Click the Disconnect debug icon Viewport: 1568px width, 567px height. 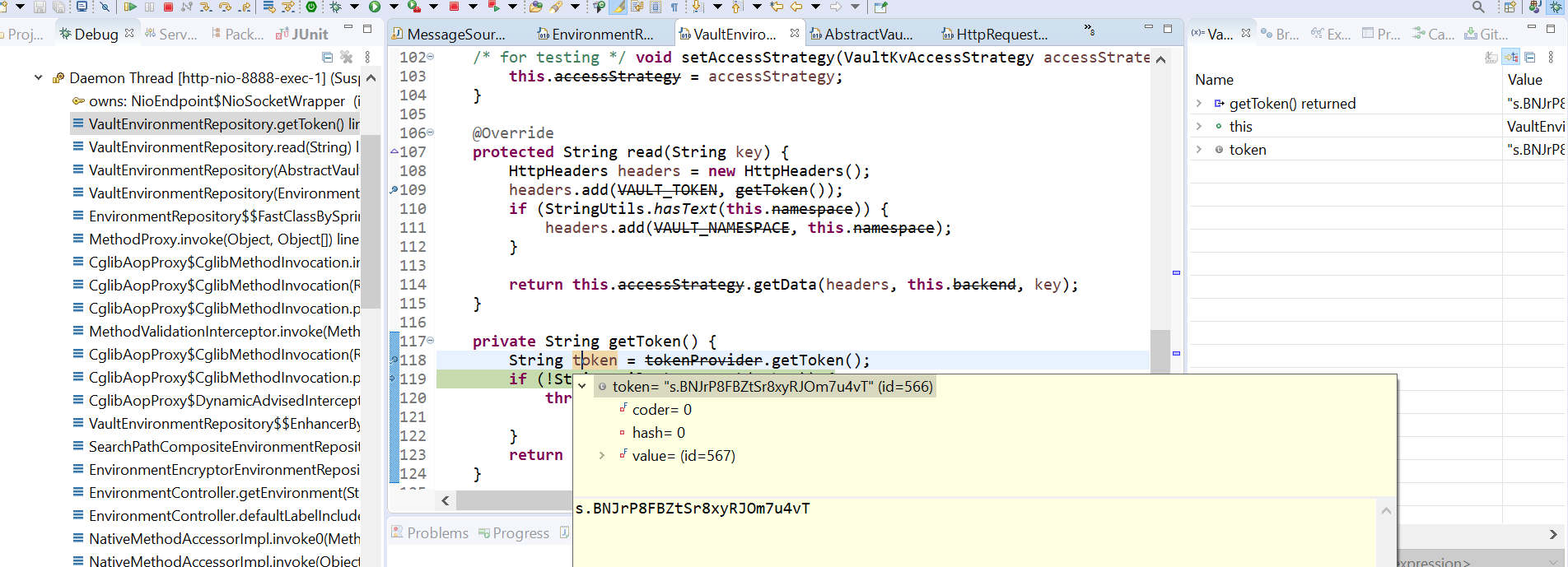click(186, 7)
